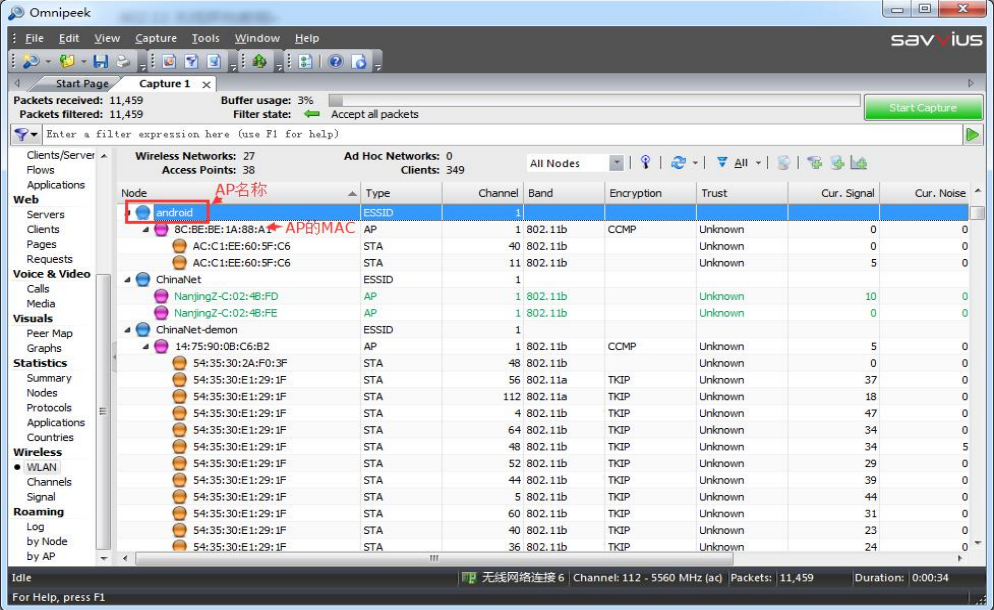Sort by the Encryption column header
The height and width of the screenshot is (610, 994).
[x=650, y=193]
